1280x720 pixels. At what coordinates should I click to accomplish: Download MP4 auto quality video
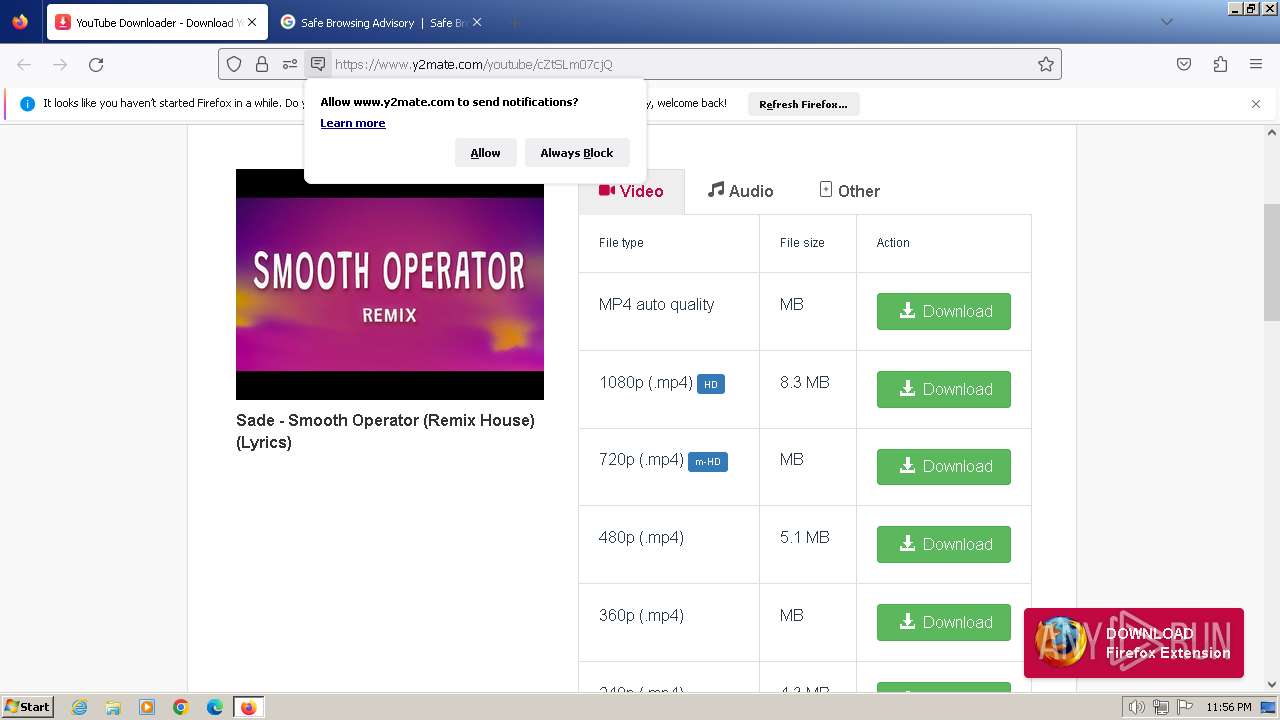pyautogui.click(x=944, y=311)
